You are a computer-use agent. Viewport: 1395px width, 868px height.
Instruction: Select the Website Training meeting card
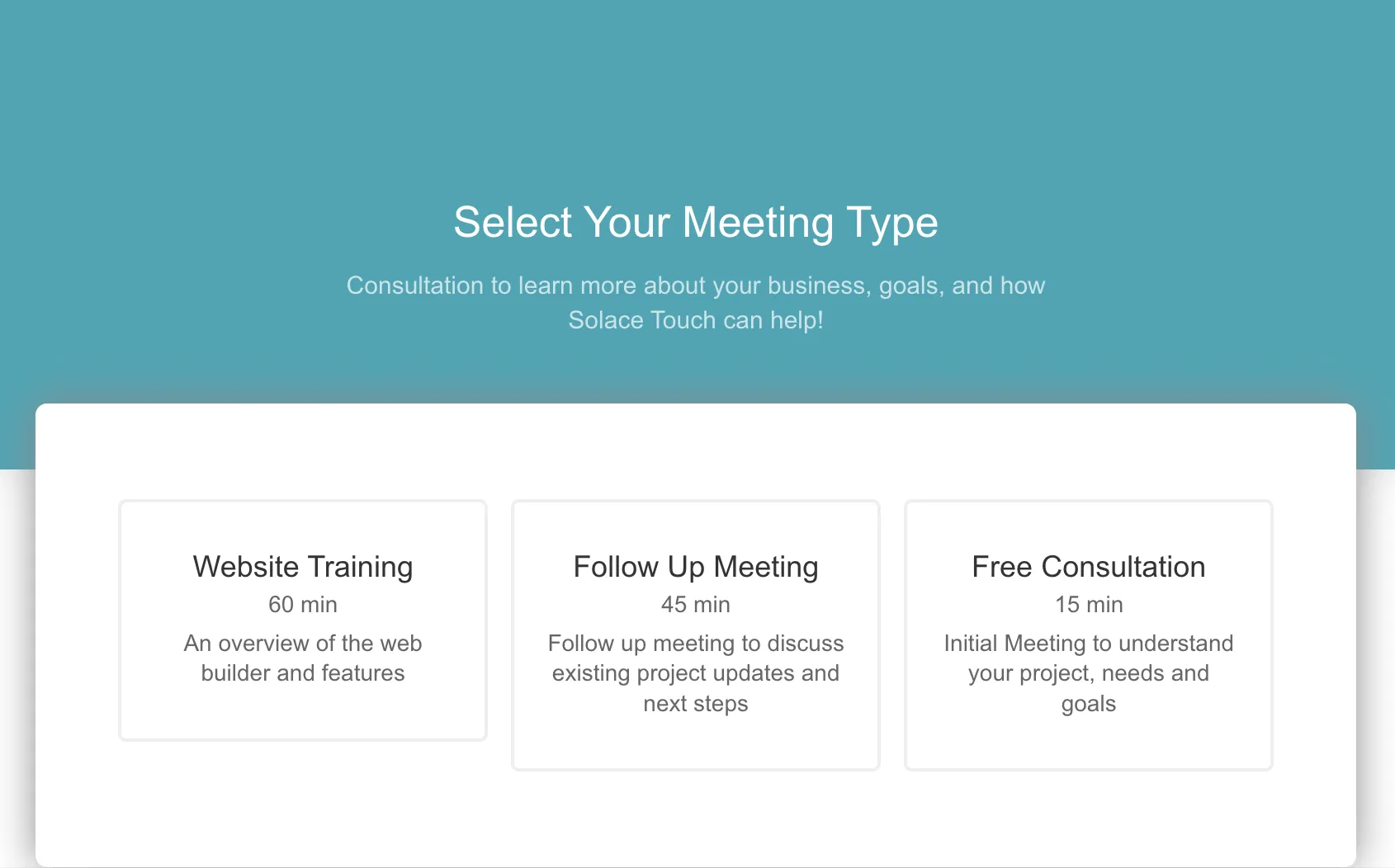click(302, 620)
